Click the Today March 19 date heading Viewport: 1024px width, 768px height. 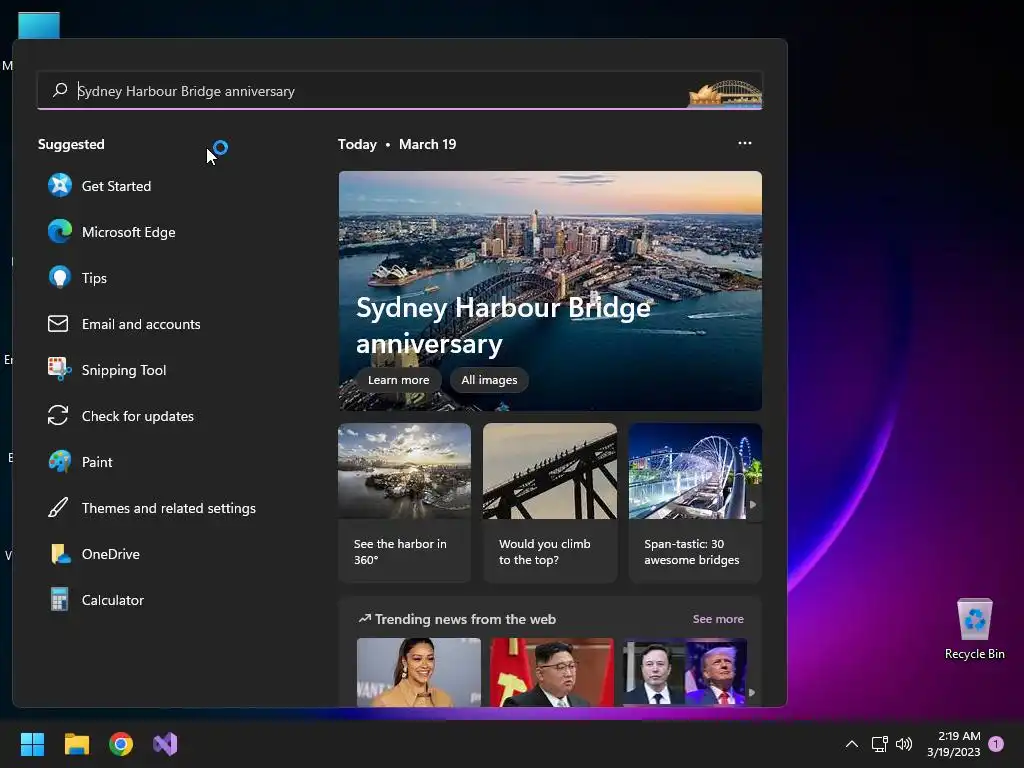(x=397, y=144)
